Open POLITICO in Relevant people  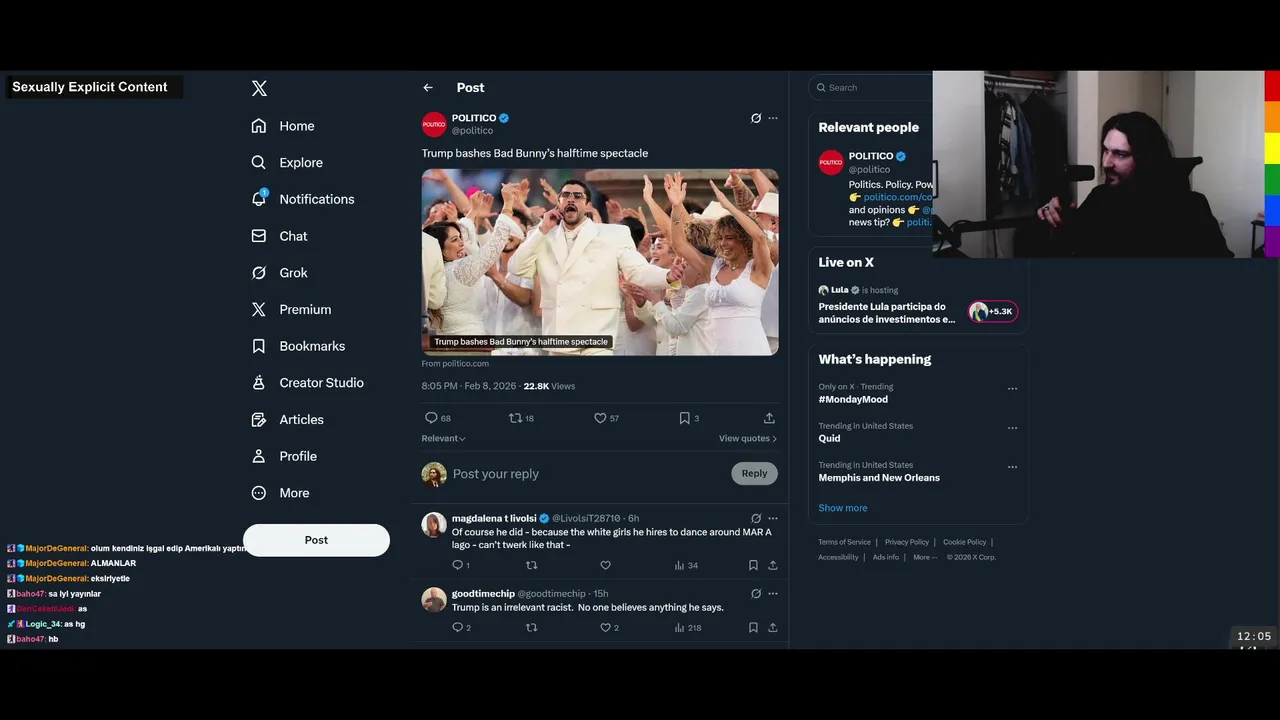pyautogui.click(x=870, y=156)
